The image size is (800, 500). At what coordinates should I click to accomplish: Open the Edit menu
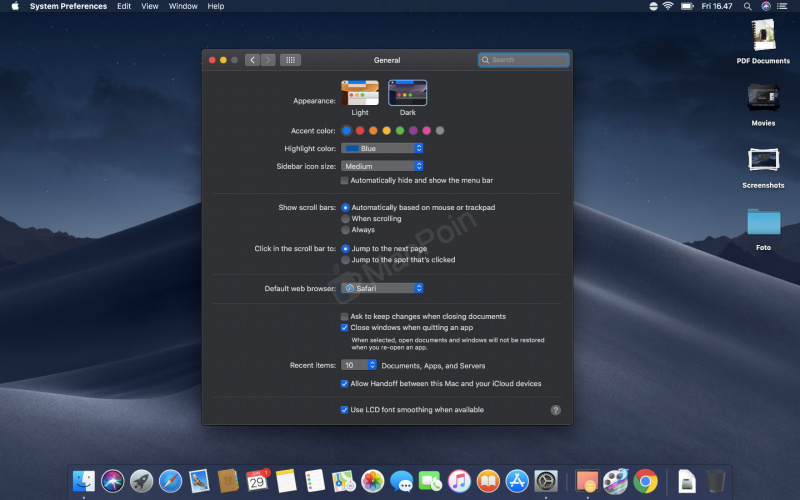(124, 6)
